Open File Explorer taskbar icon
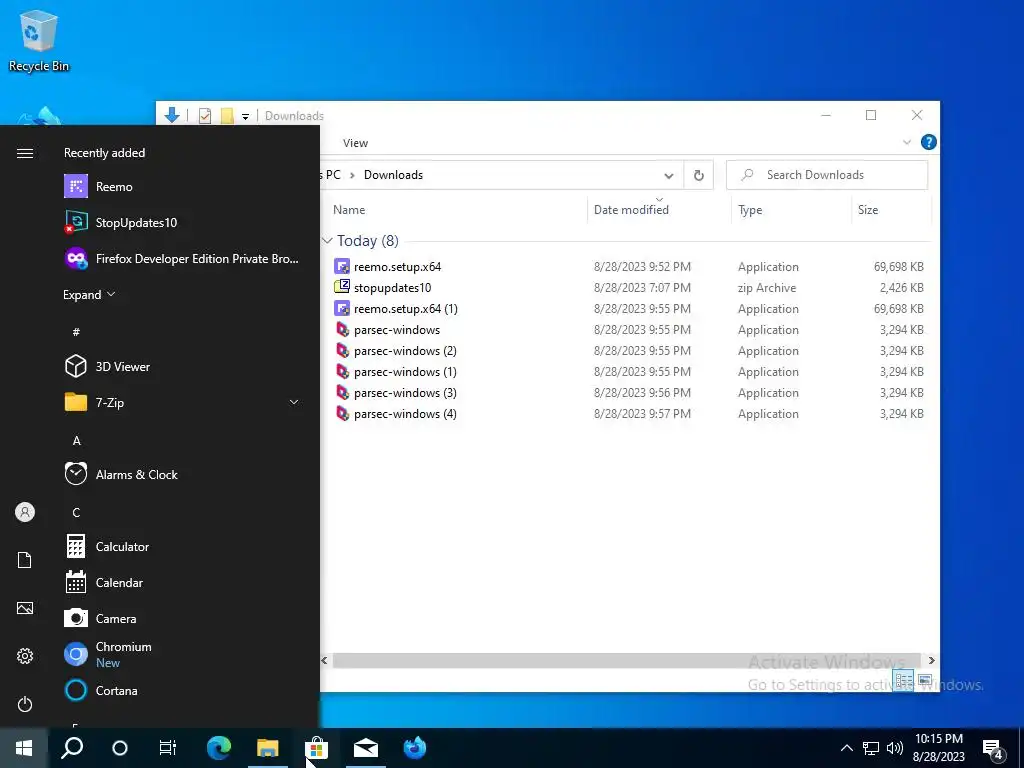Image resolution: width=1024 pixels, height=768 pixels. pos(268,748)
